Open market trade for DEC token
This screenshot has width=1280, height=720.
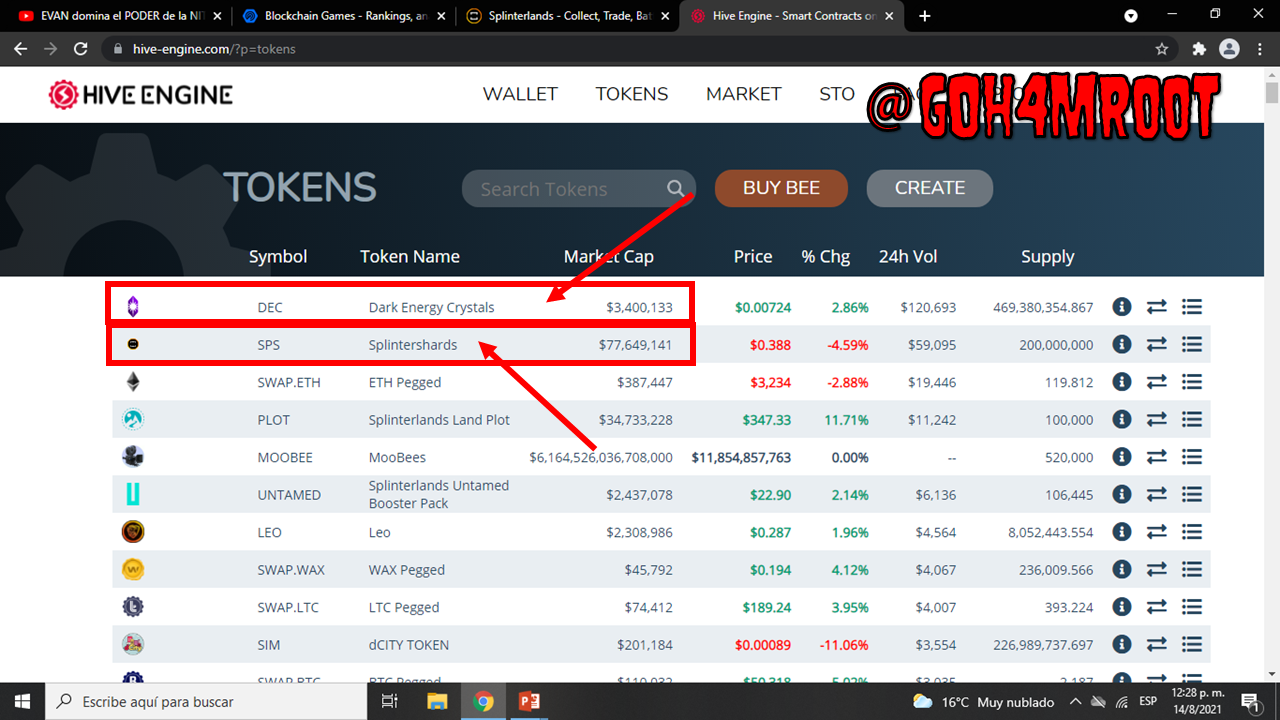(x=1157, y=307)
